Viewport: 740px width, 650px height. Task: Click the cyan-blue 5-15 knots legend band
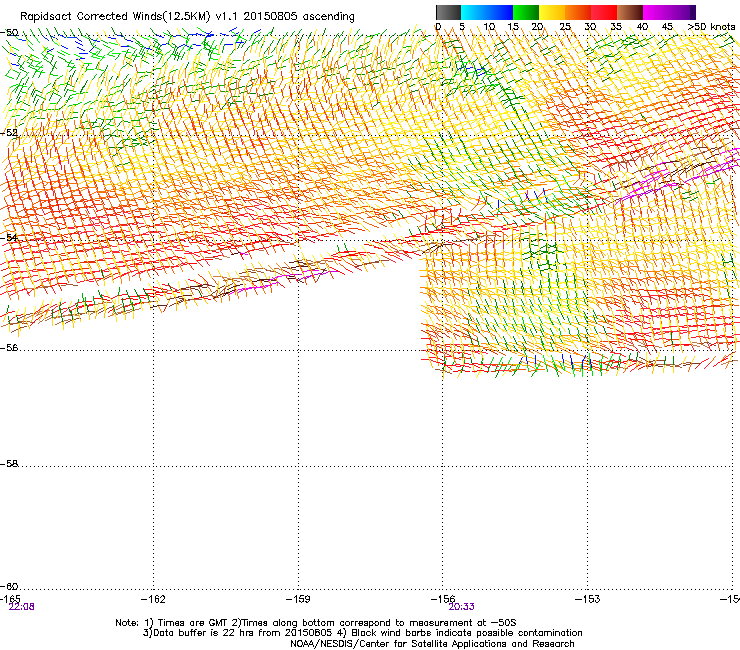pyautogui.click(x=487, y=12)
